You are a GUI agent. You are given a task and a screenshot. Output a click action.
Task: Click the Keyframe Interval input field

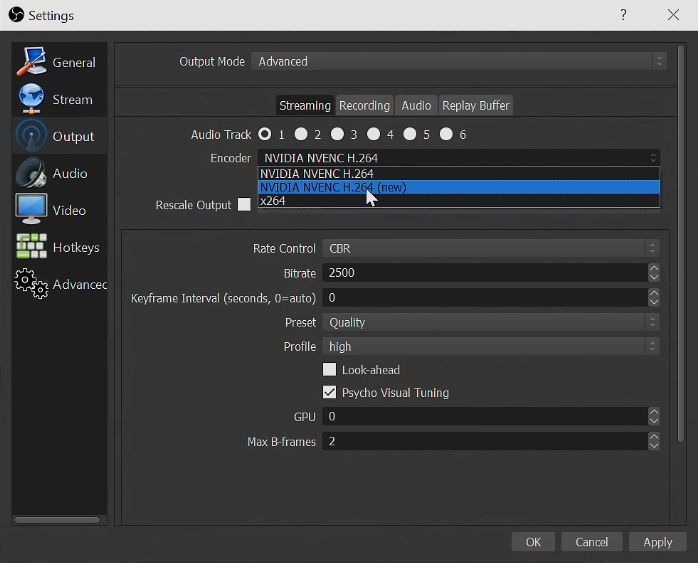coord(485,298)
